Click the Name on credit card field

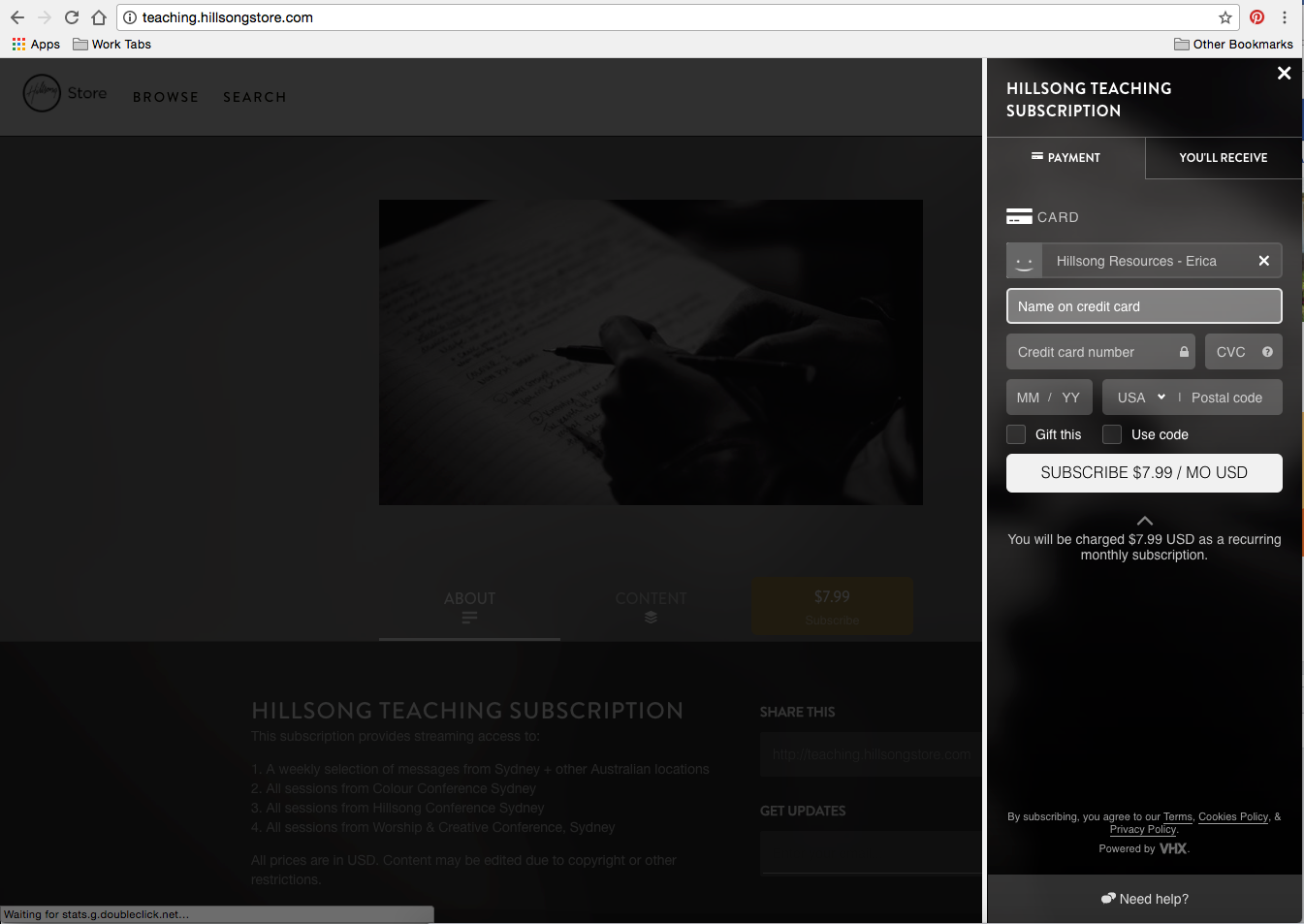coord(1144,306)
